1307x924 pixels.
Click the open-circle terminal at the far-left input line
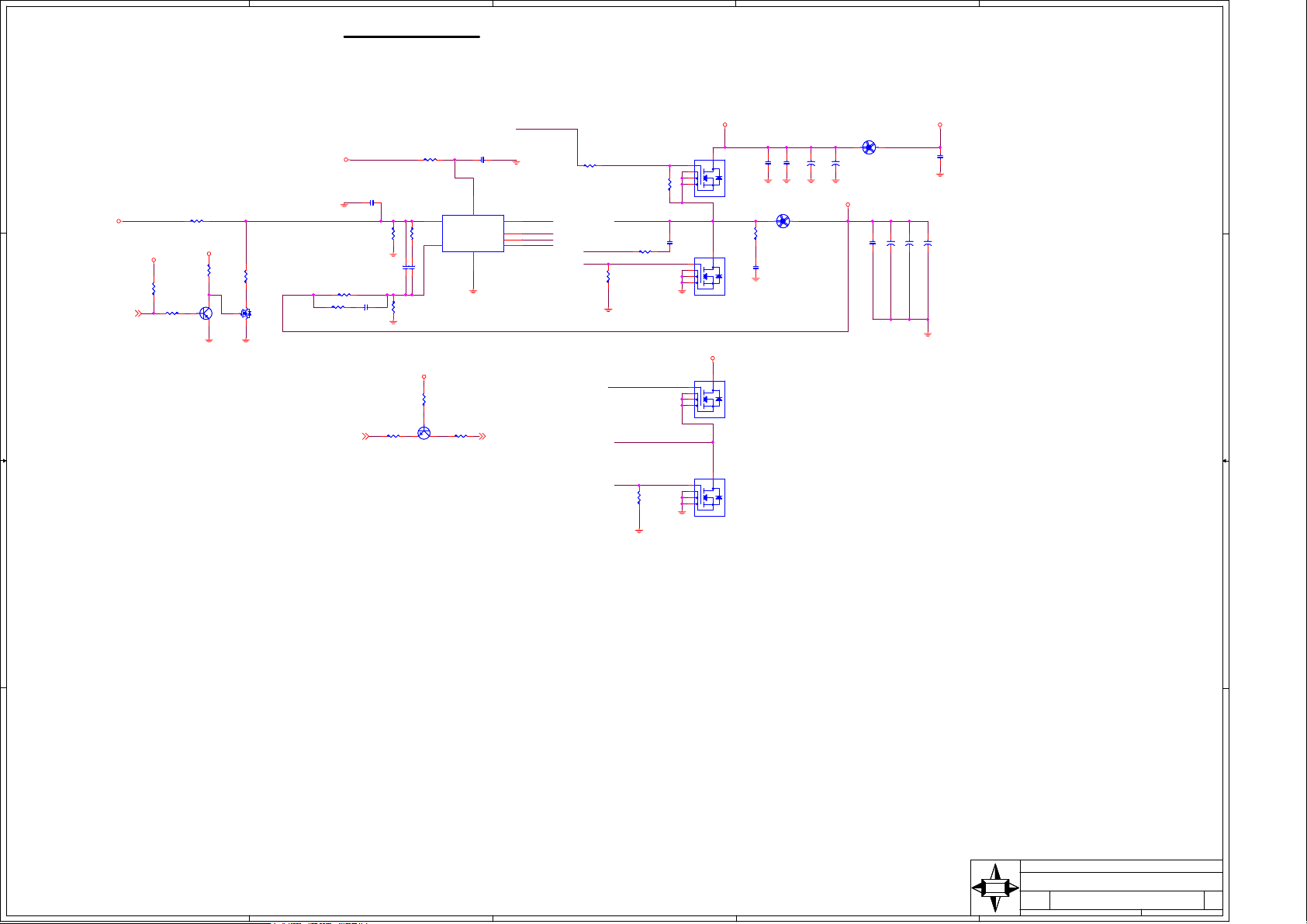click(x=119, y=221)
